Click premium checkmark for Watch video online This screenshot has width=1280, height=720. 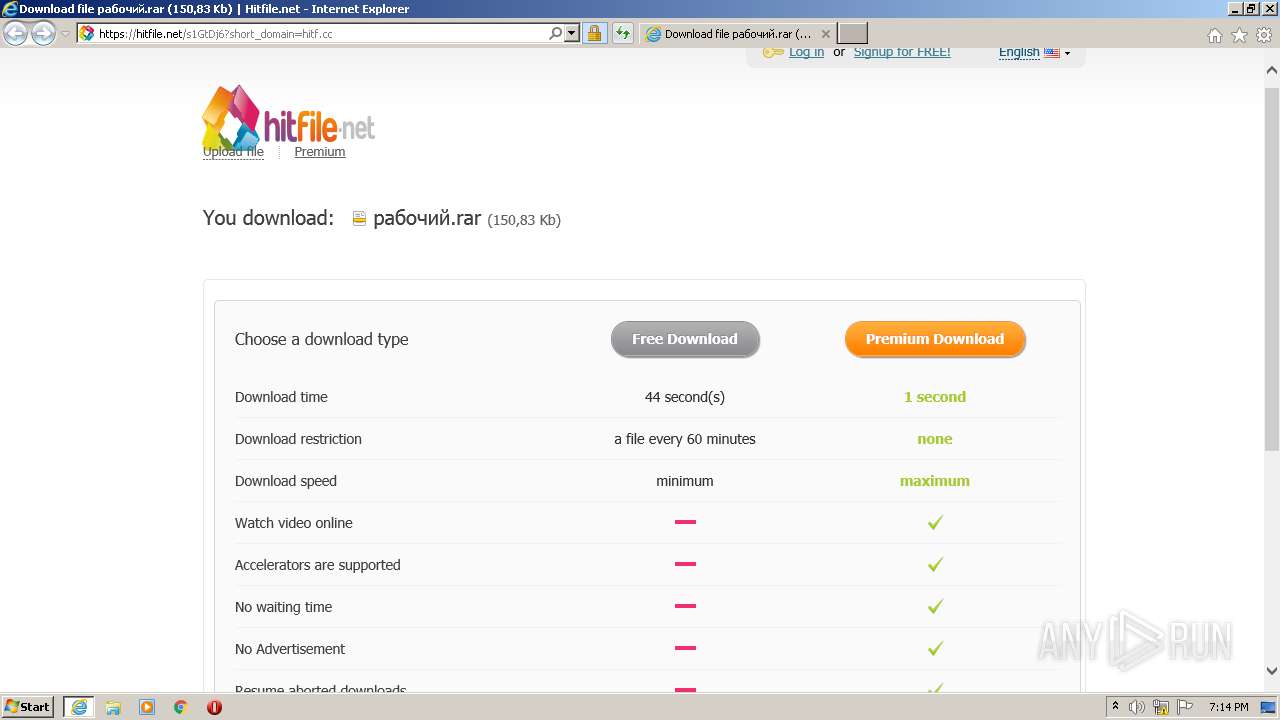[x=935, y=522]
